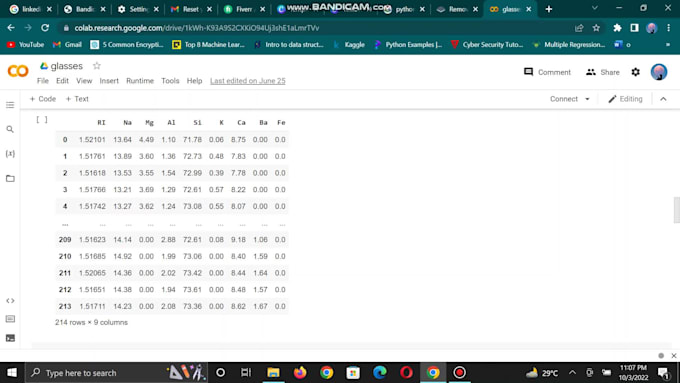Screen dimensions: 680x383
Task: Open Colab settings gear
Action: point(635,72)
